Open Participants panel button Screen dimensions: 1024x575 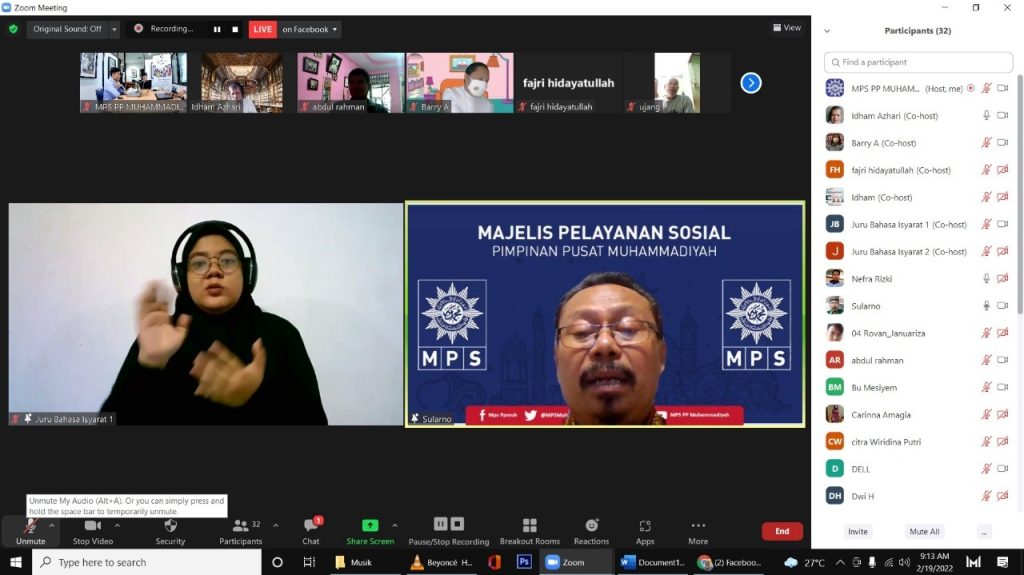(x=240, y=531)
